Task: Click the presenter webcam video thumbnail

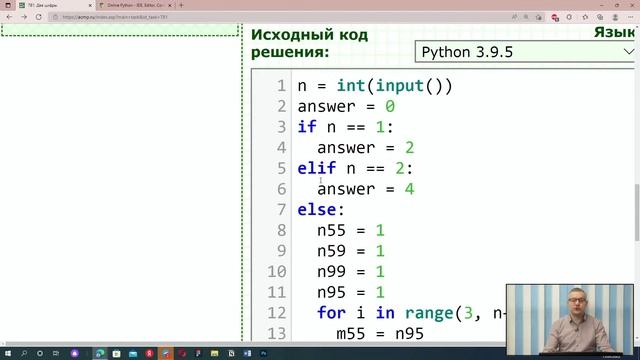Action: pyautogui.click(x=570, y=320)
